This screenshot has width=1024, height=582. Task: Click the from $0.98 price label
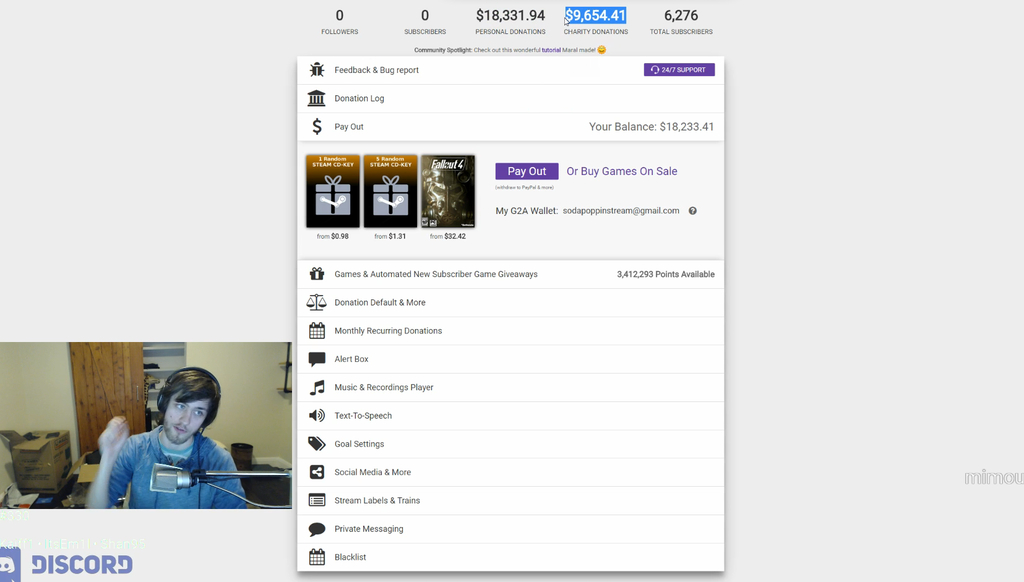pos(332,236)
